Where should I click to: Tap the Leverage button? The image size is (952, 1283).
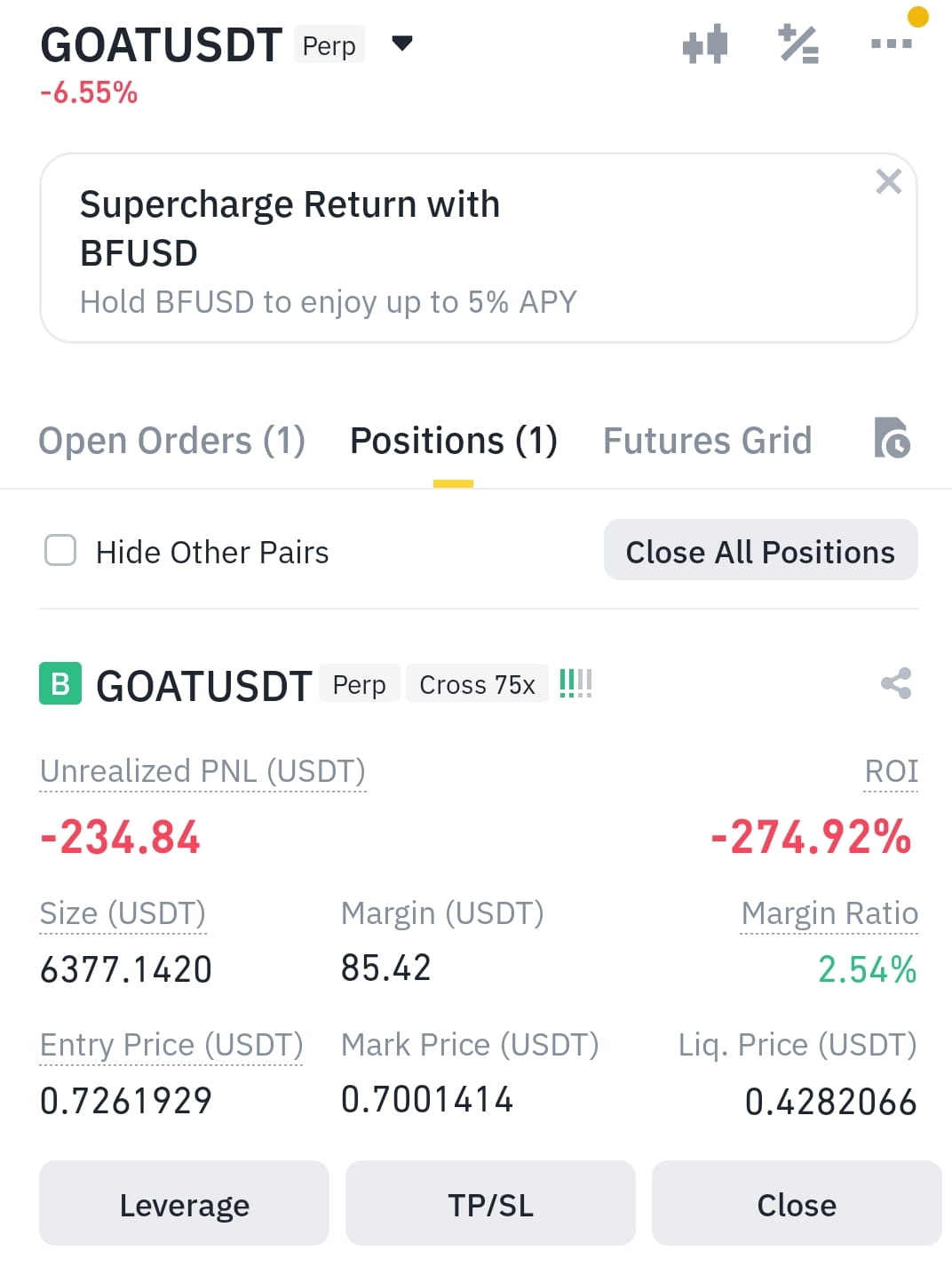[184, 1203]
